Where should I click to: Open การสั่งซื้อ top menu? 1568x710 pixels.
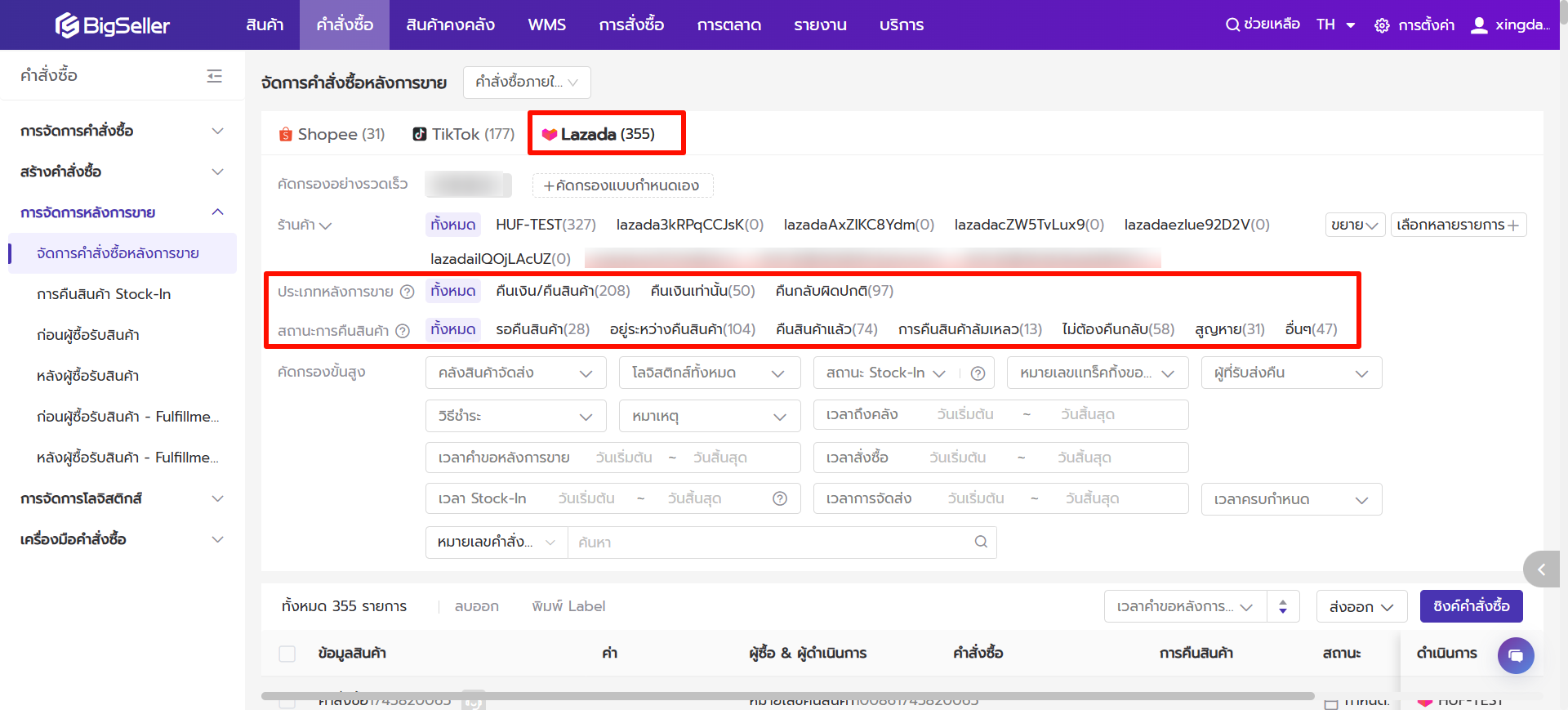pyautogui.click(x=631, y=25)
